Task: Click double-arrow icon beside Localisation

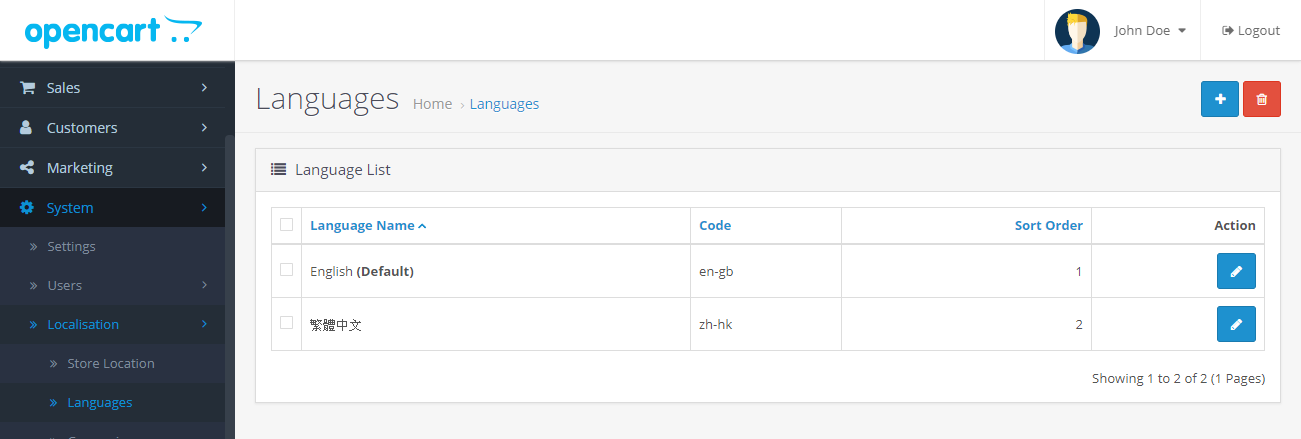Action: 33,325
